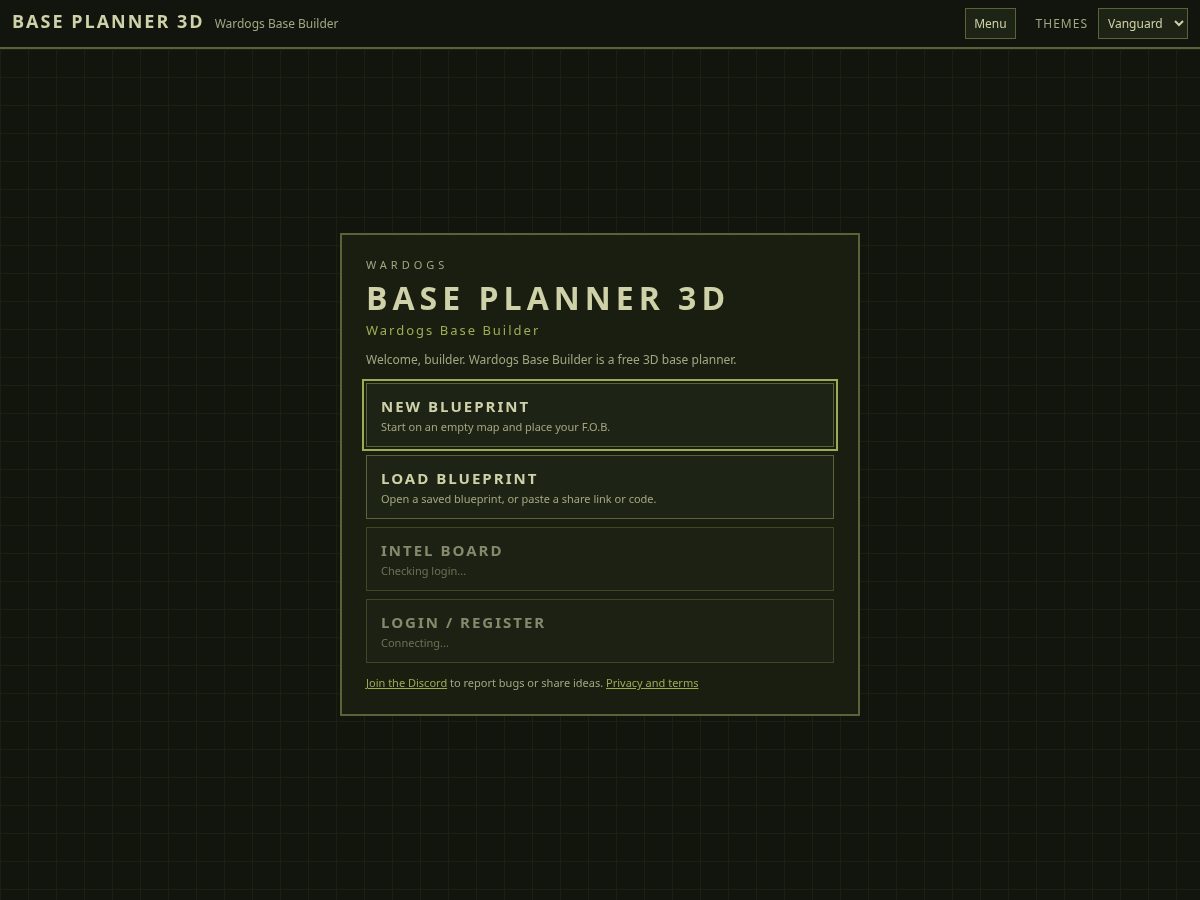Image resolution: width=1200 pixels, height=900 pixels.
Task: Click the large BASE PLANNER 3D dialog title
Action: point(547,298)
